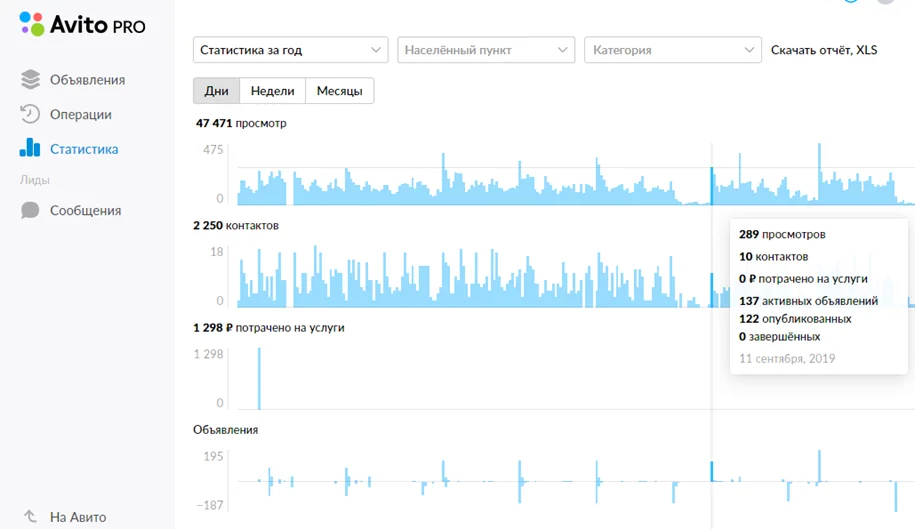Click the Операции history clock icon
The image size is (915, 529).
(x=30, y=114)
